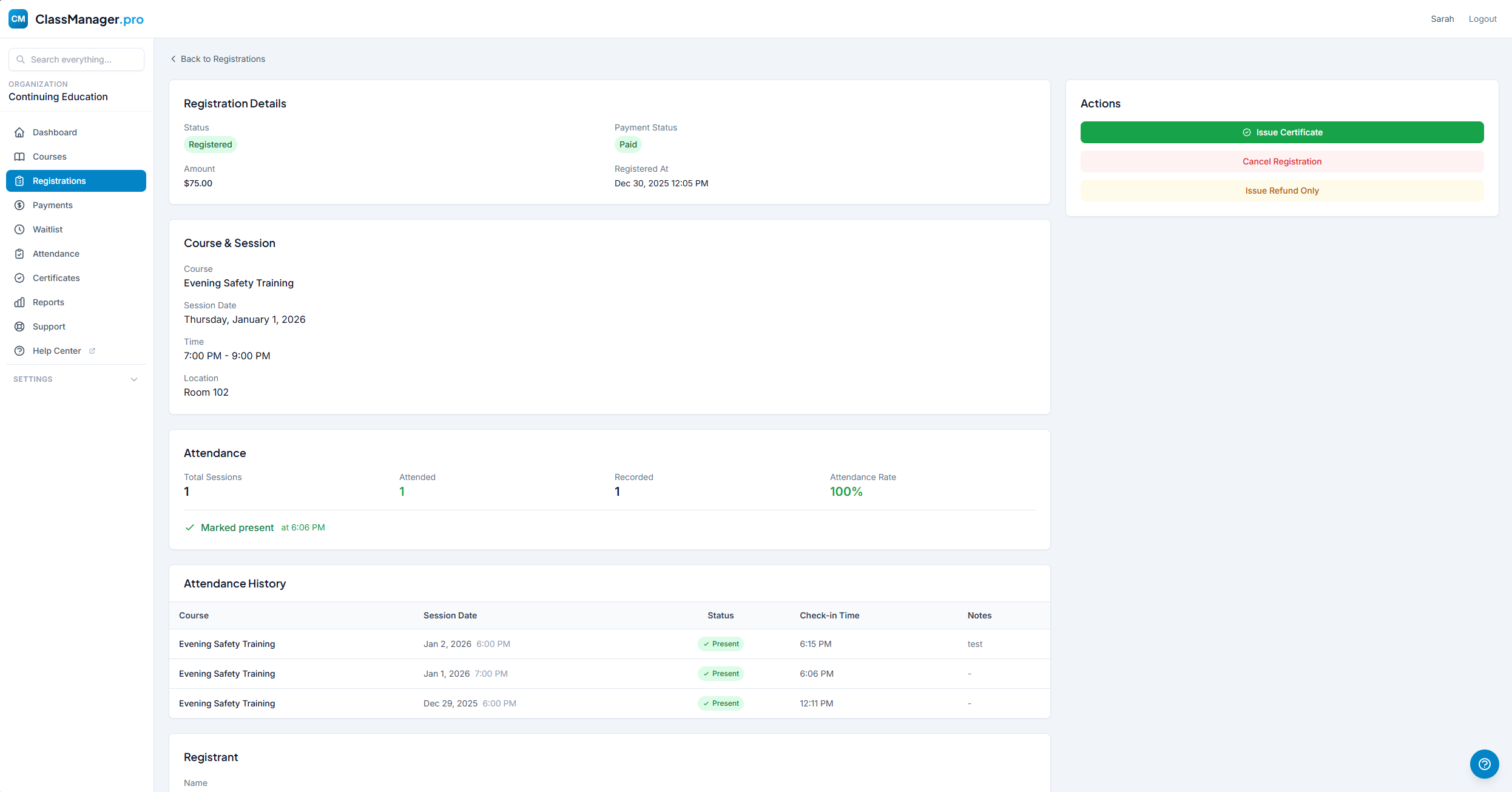Expand the Settings section chevron
This screenshot has width=1512, height=792.
134,379
